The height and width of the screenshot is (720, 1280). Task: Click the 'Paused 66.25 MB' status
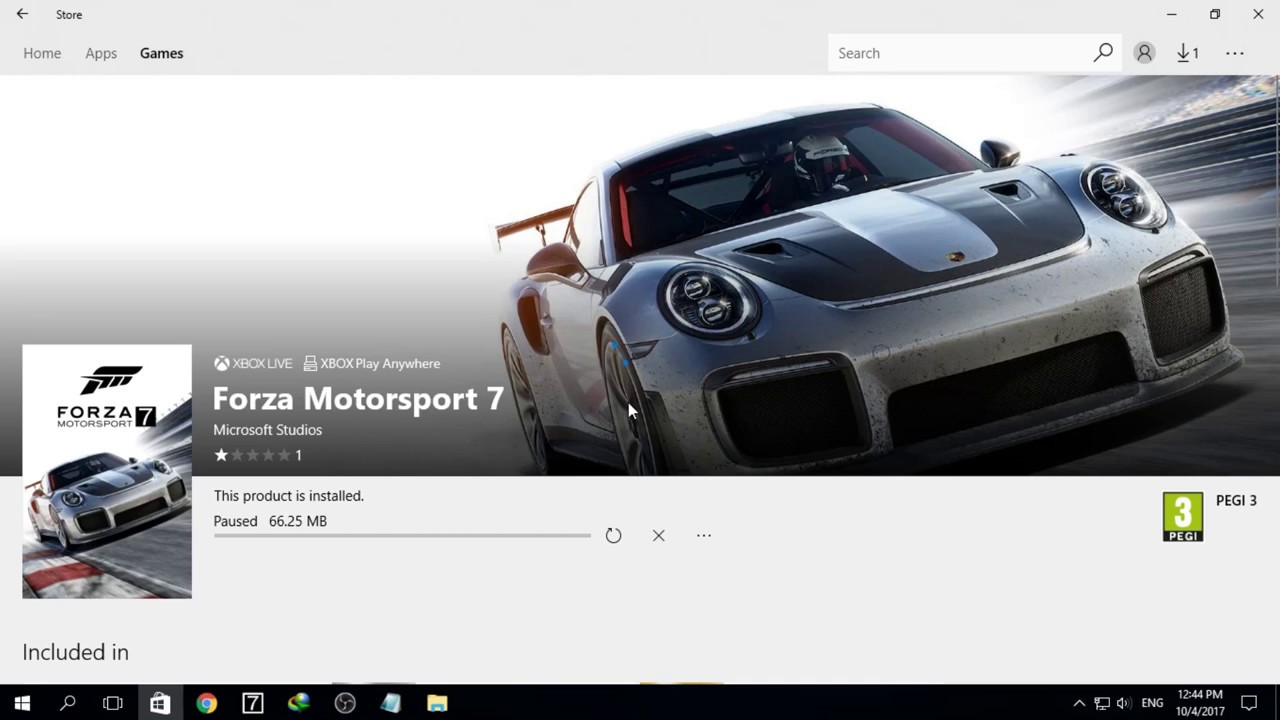270,521
